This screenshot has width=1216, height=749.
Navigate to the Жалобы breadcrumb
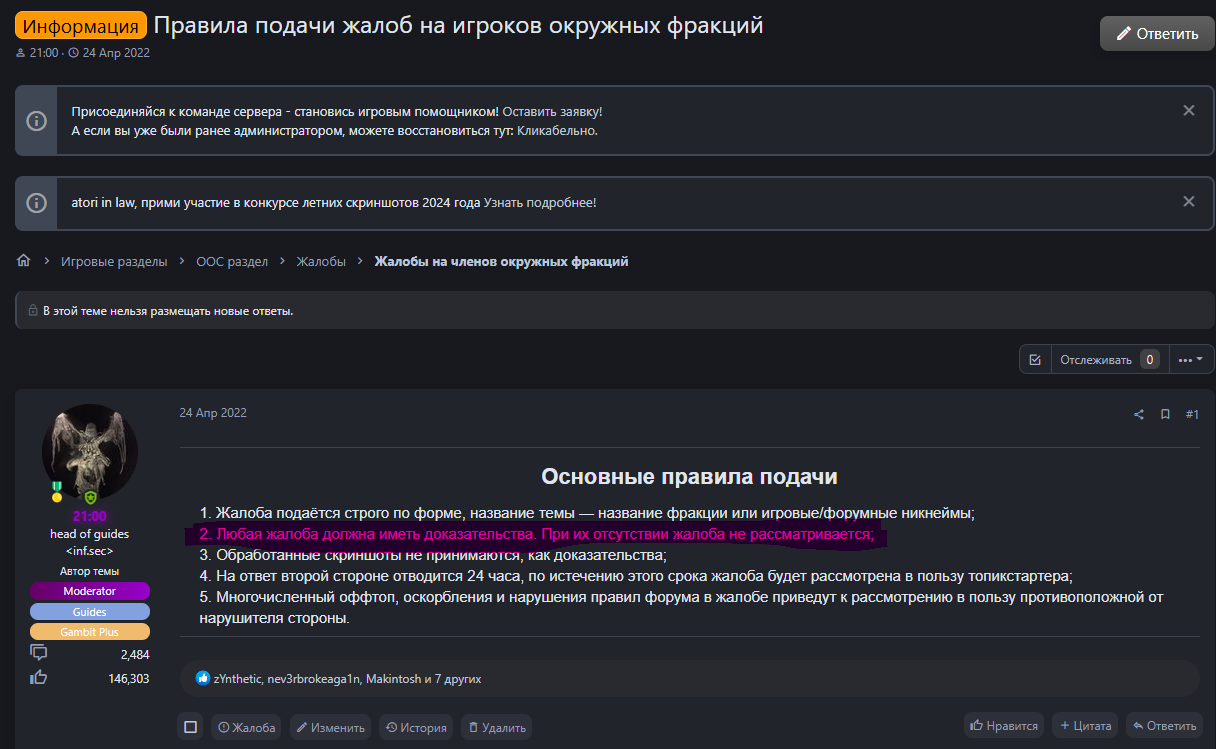pos(321,262)
